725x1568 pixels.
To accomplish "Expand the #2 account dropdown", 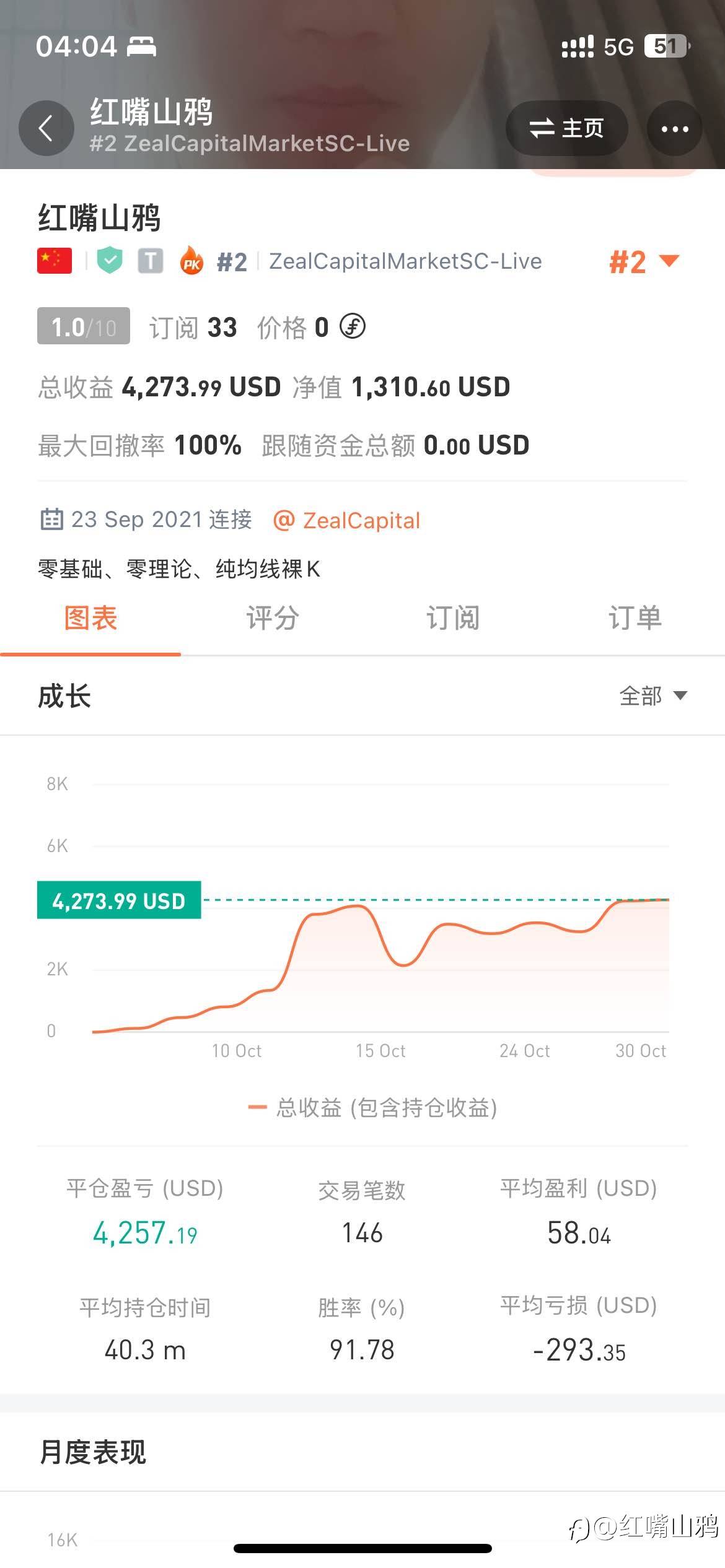I will [643, 262].
